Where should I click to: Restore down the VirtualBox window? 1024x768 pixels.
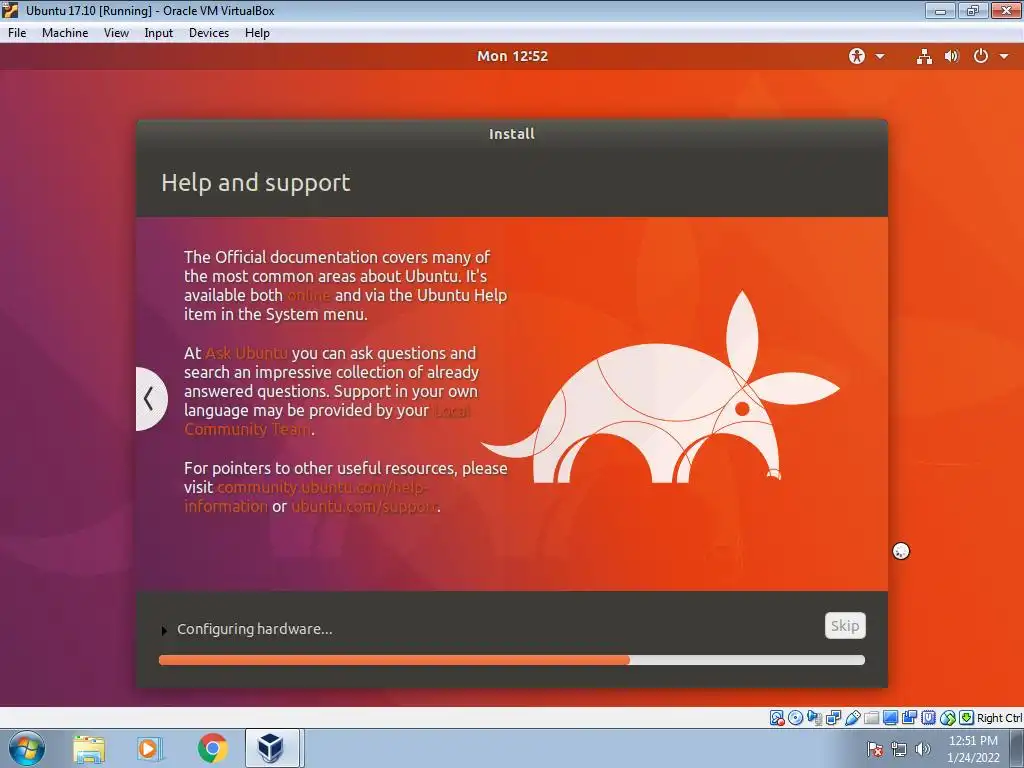(x=973, y=10)
